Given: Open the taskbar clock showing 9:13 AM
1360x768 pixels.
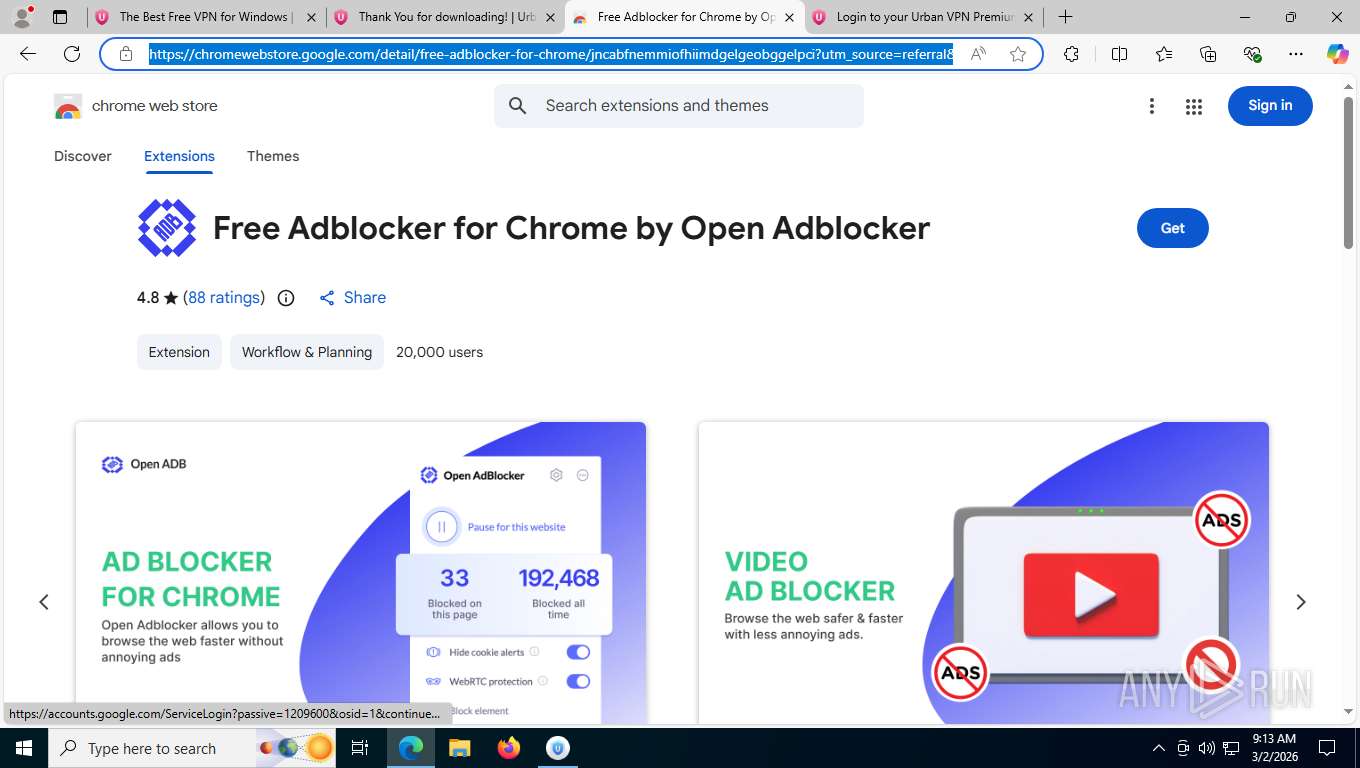Looking at the screenshot, I should tap(1273, 748).
